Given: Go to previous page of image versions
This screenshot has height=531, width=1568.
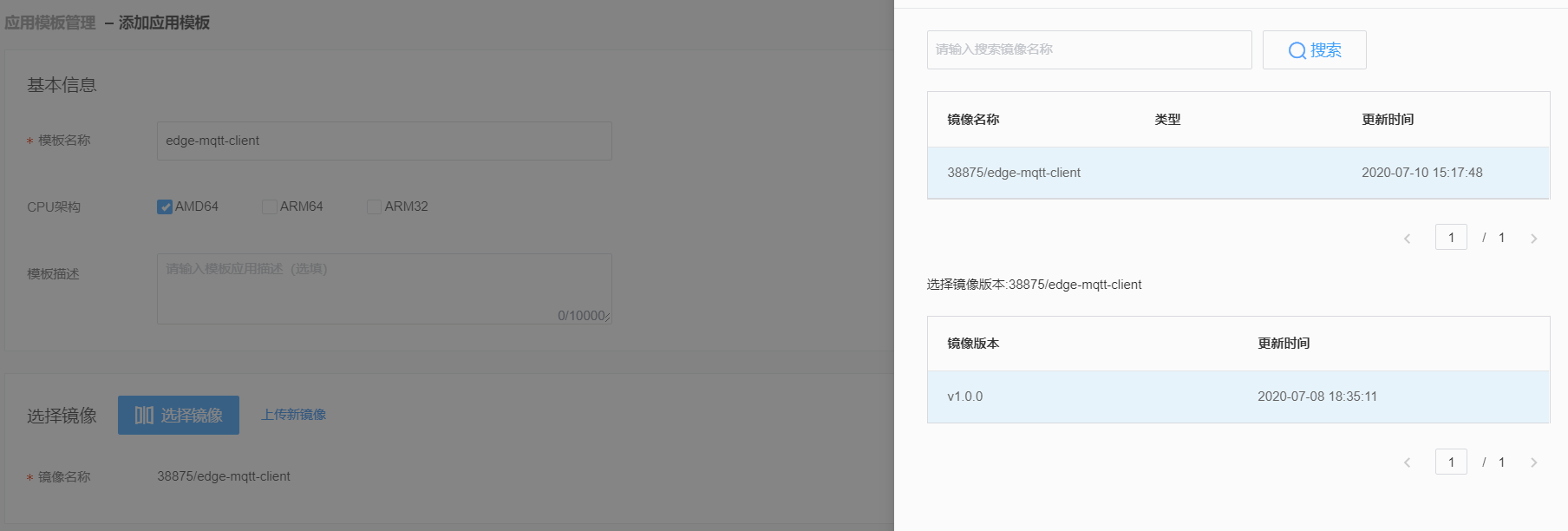Looking at the screenshot, I should [1407, 462].
